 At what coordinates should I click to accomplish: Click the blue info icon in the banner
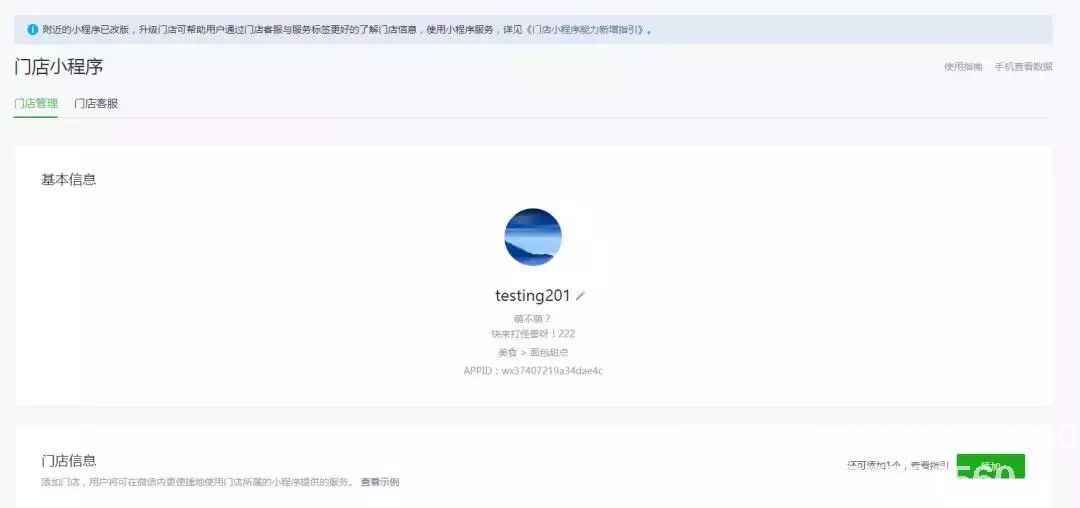(32, 30)
